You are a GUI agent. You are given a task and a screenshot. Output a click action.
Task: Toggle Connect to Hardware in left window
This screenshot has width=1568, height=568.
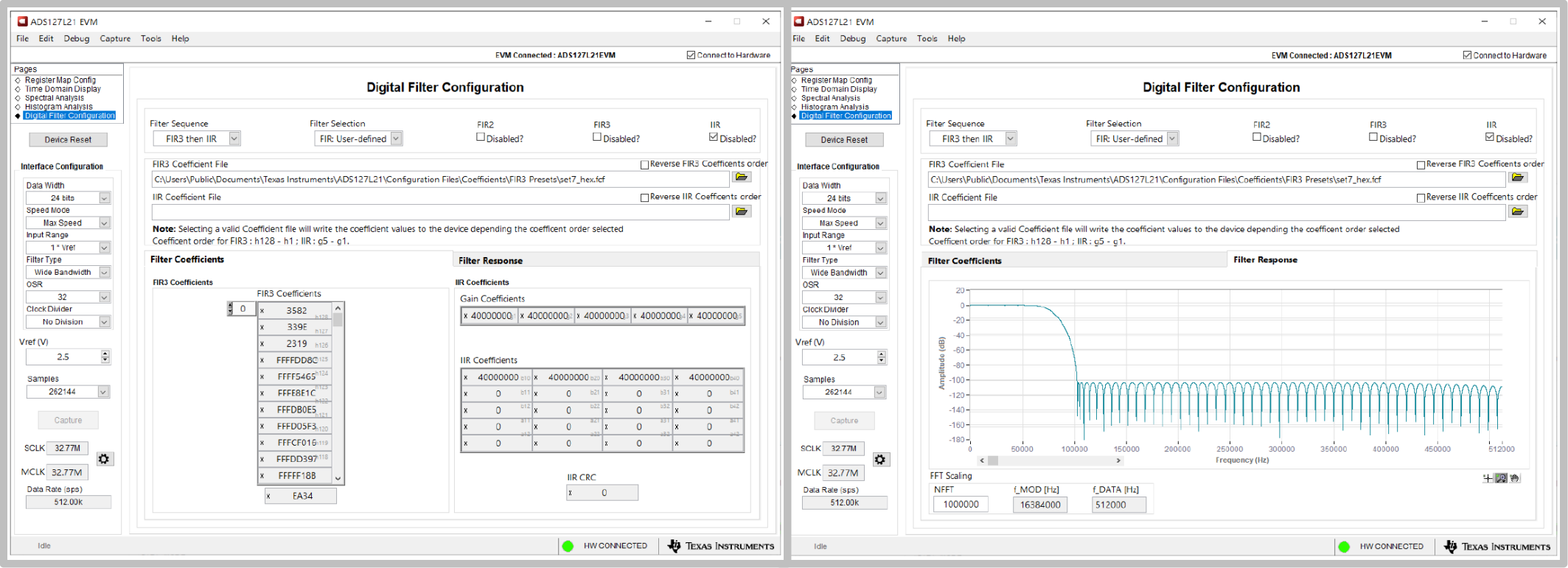[x=691, y=55]
